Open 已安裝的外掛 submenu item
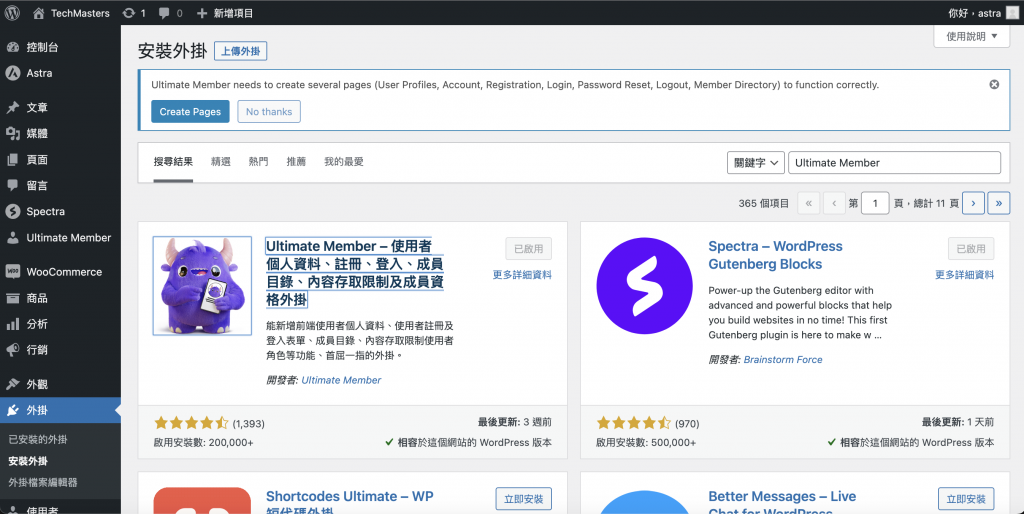 pyautogui.click(x=38, y=440)
